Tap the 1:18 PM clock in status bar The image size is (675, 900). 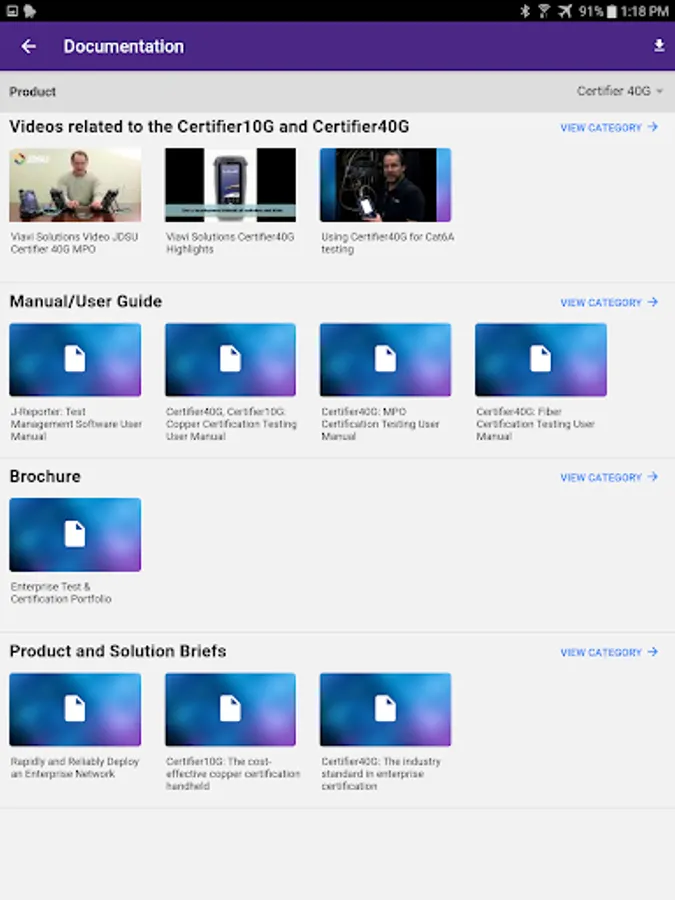coord(645,11)
